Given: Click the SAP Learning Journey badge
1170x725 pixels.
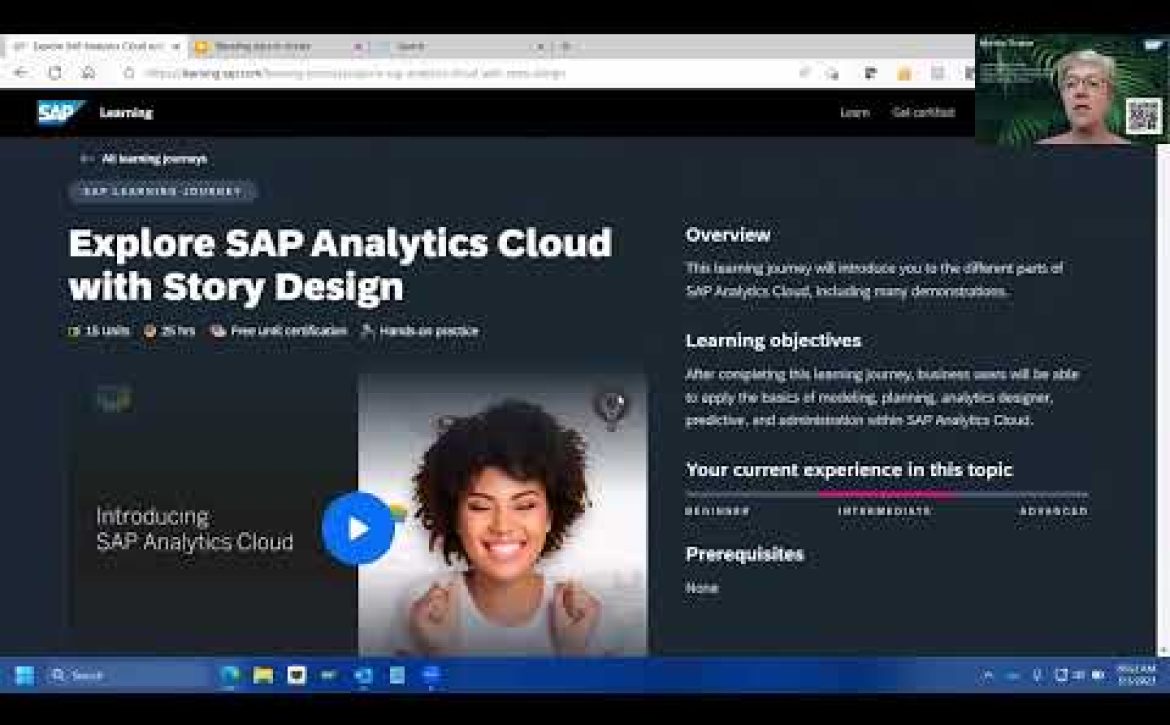Looking at the screenshot, I should (162, 191).
